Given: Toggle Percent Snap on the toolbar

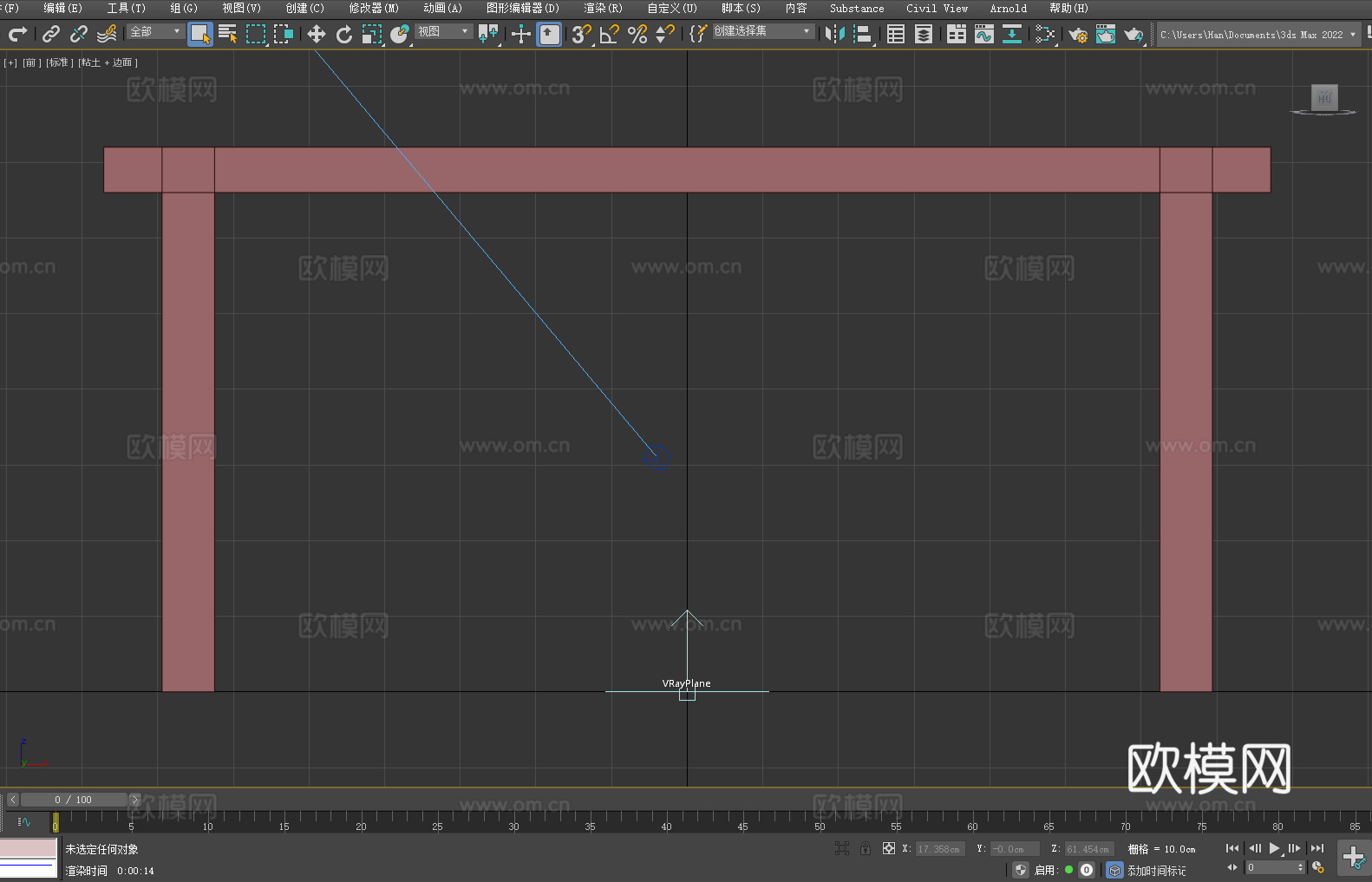Looking at the screenshot, I should (x=637, y=34).
